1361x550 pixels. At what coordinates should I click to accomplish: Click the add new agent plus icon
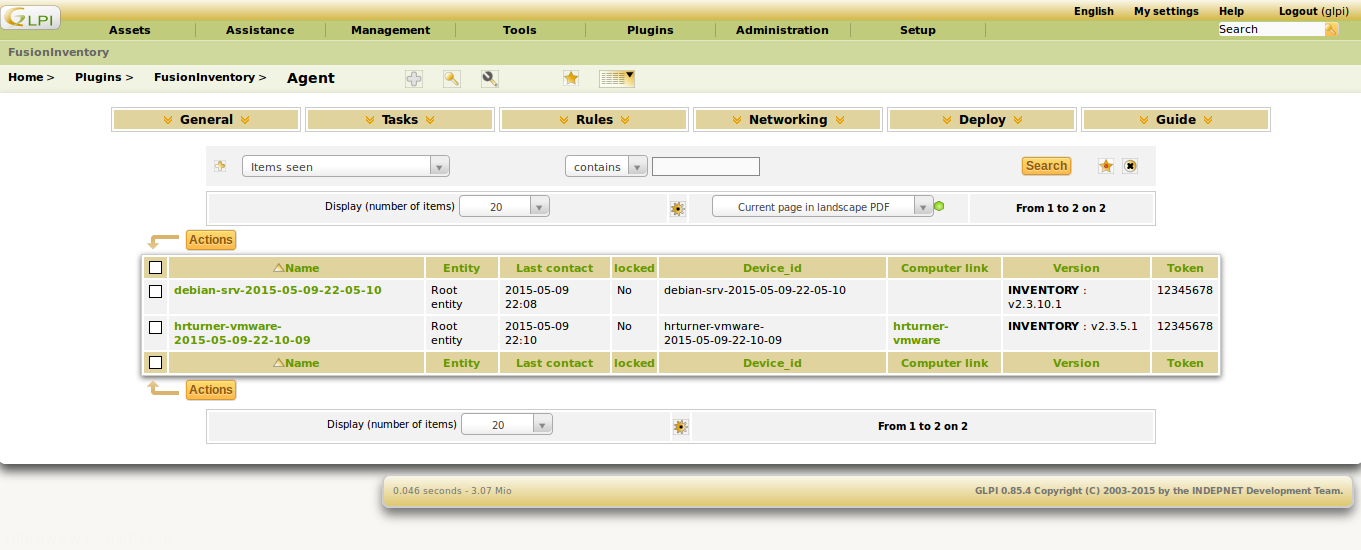click(413, 78)
